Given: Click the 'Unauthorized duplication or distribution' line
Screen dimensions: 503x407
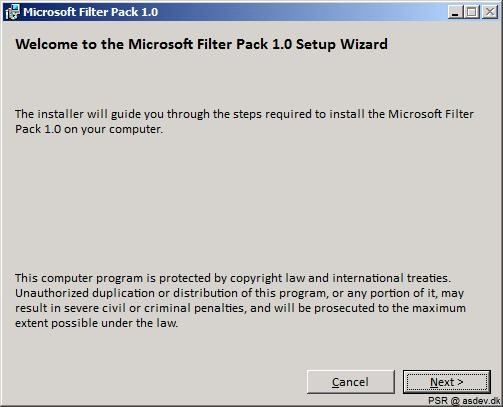Looking at the screenshot, I should [239, 293].
